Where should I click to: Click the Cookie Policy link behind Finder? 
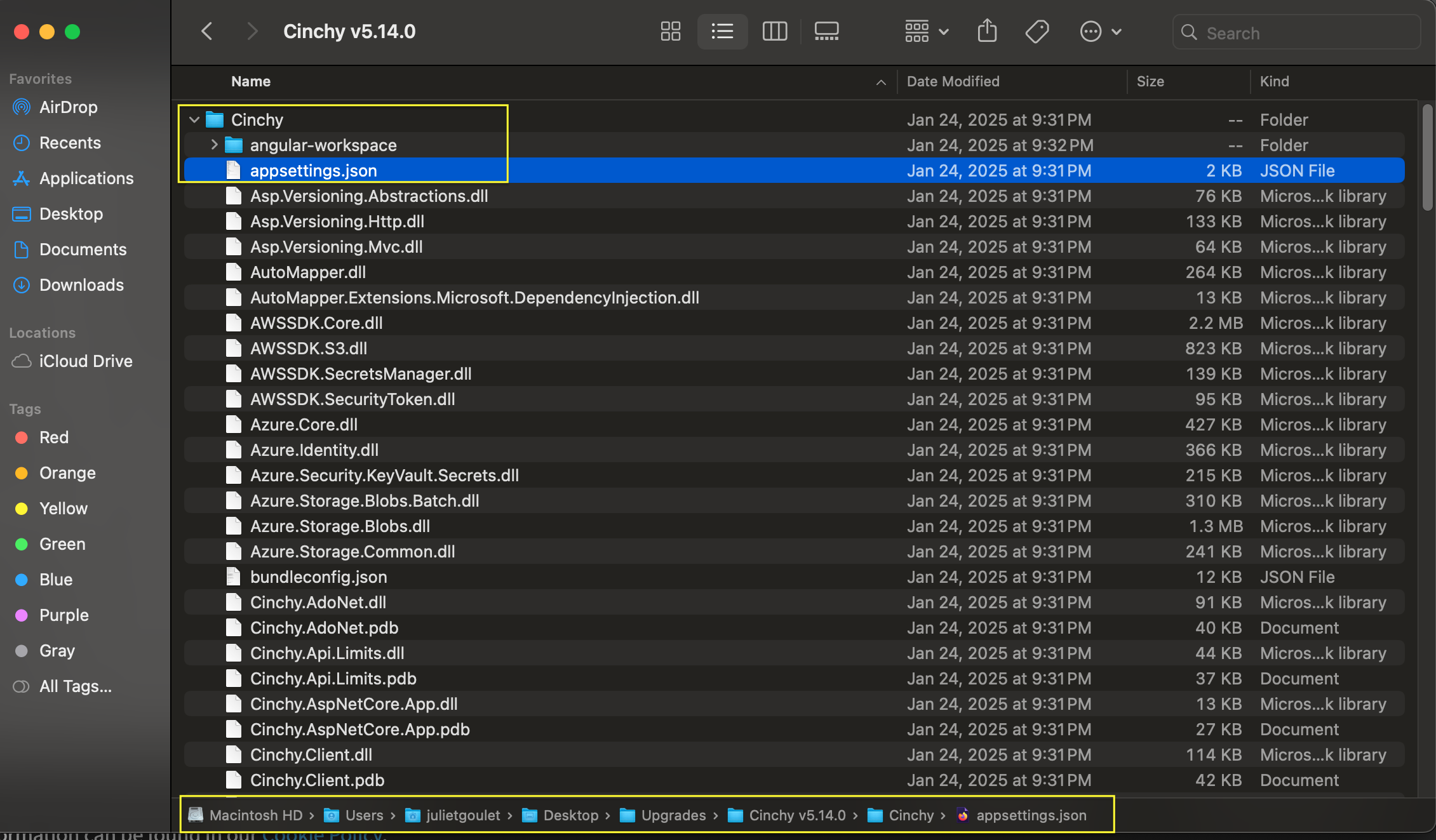(322, 836)
